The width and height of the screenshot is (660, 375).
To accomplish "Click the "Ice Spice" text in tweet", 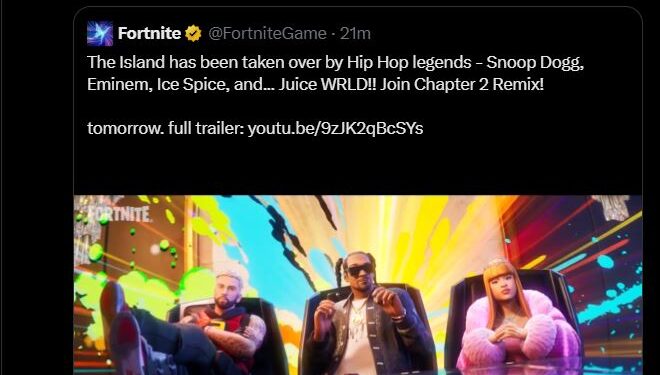I will point(193,85).
